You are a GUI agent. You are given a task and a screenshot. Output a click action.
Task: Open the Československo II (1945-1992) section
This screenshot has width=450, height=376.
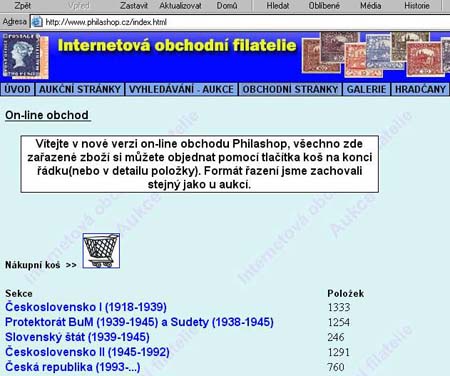click(x=87, y=352)
